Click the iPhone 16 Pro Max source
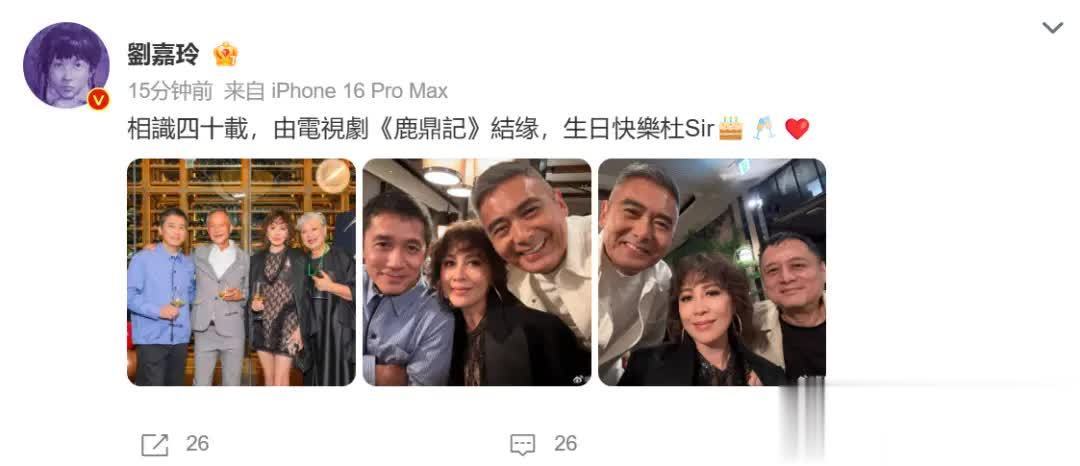Screen dimensions: 1080x466 pos(360,91)
